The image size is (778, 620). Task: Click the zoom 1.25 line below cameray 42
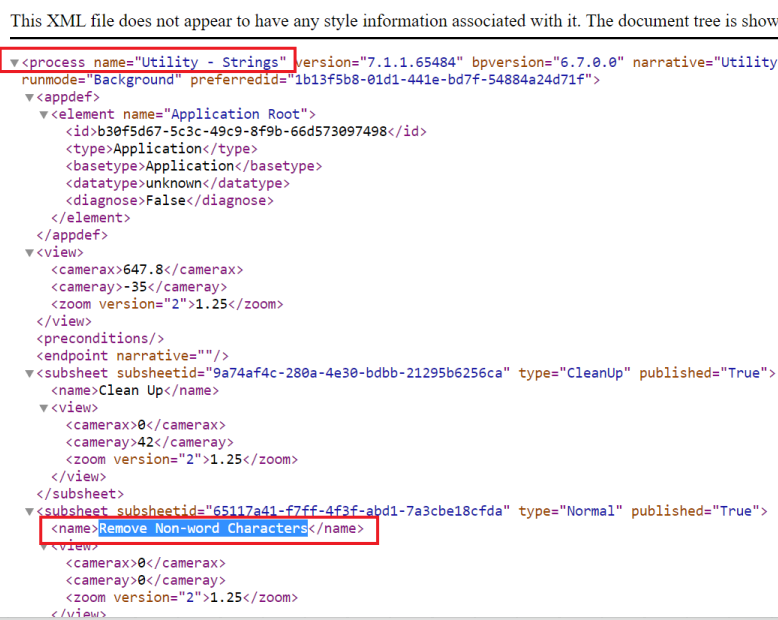click(x=182, y=460)
